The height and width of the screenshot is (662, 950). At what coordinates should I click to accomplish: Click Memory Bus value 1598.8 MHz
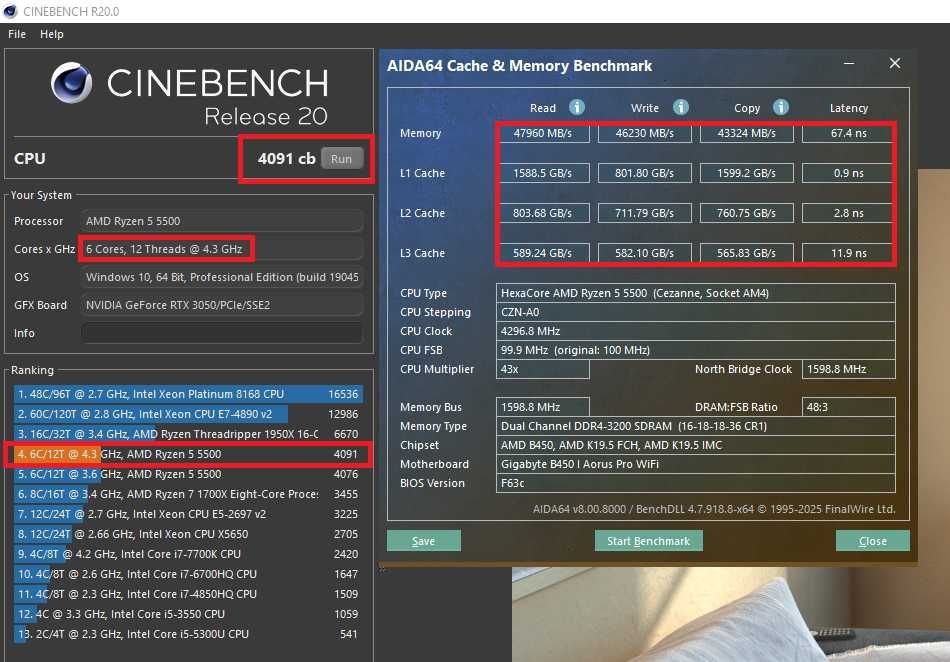click(x=543, y=407)
